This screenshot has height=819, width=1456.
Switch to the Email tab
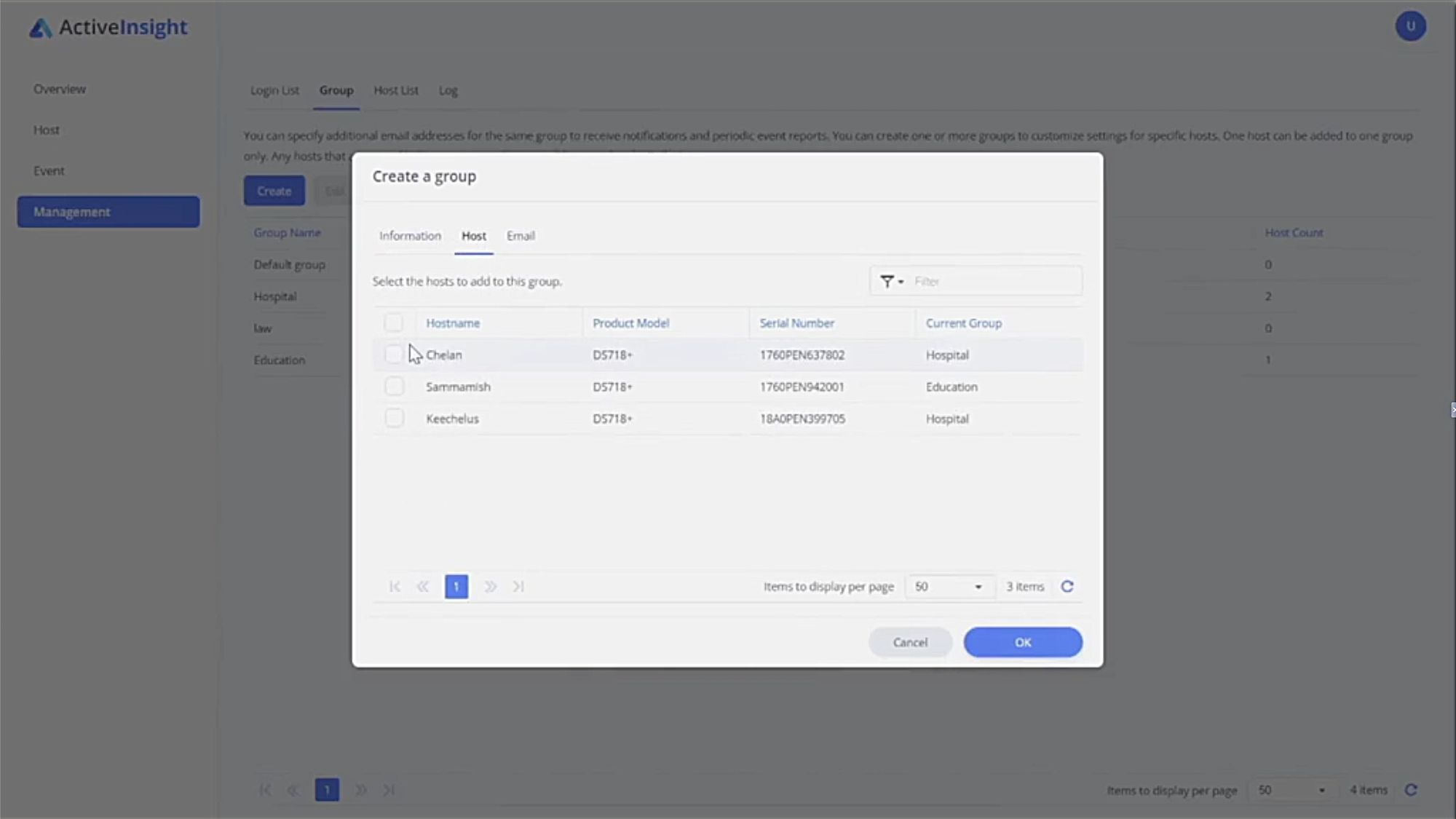click(x=521, y=236)
